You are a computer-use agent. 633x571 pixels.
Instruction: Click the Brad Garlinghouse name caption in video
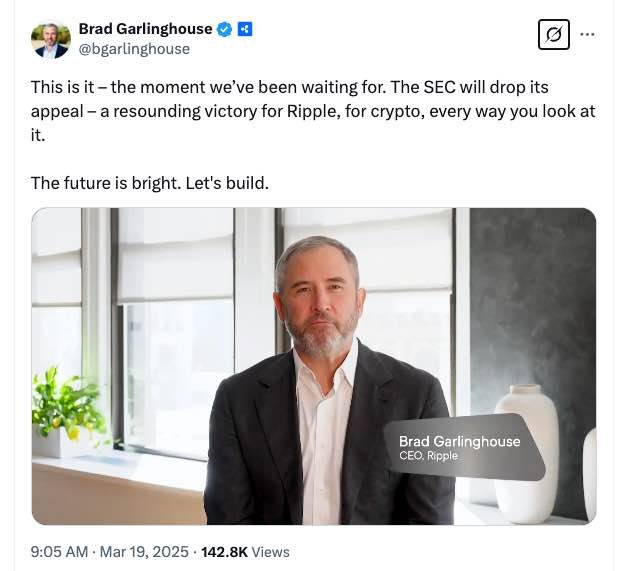(459, 441)
